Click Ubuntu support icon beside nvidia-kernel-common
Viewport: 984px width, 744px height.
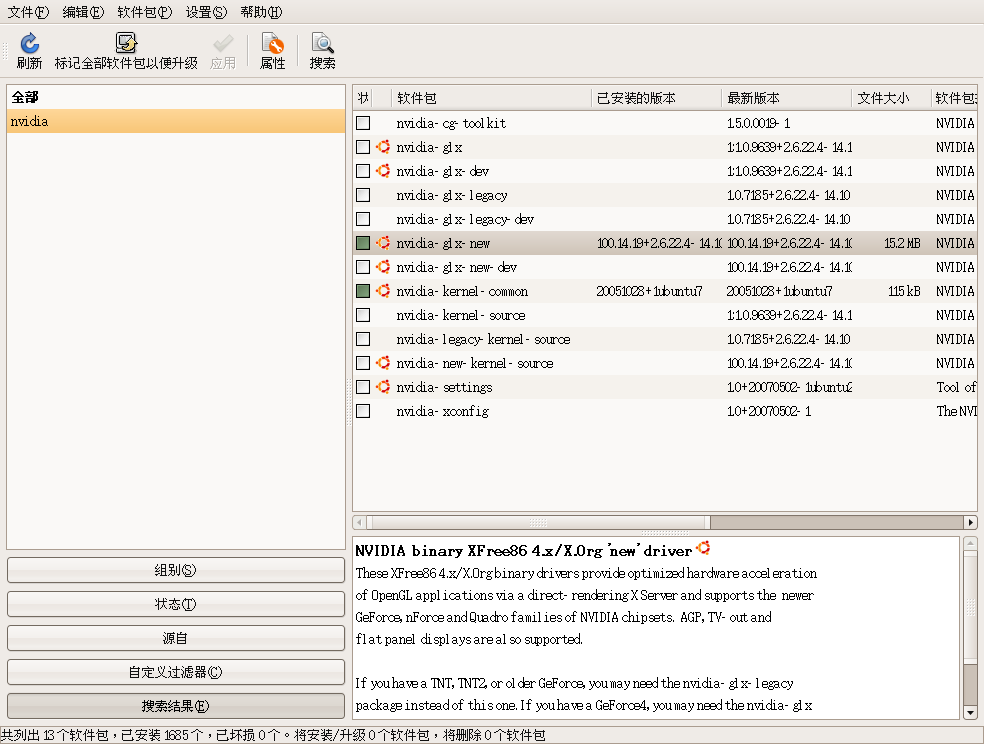(383, 290)
